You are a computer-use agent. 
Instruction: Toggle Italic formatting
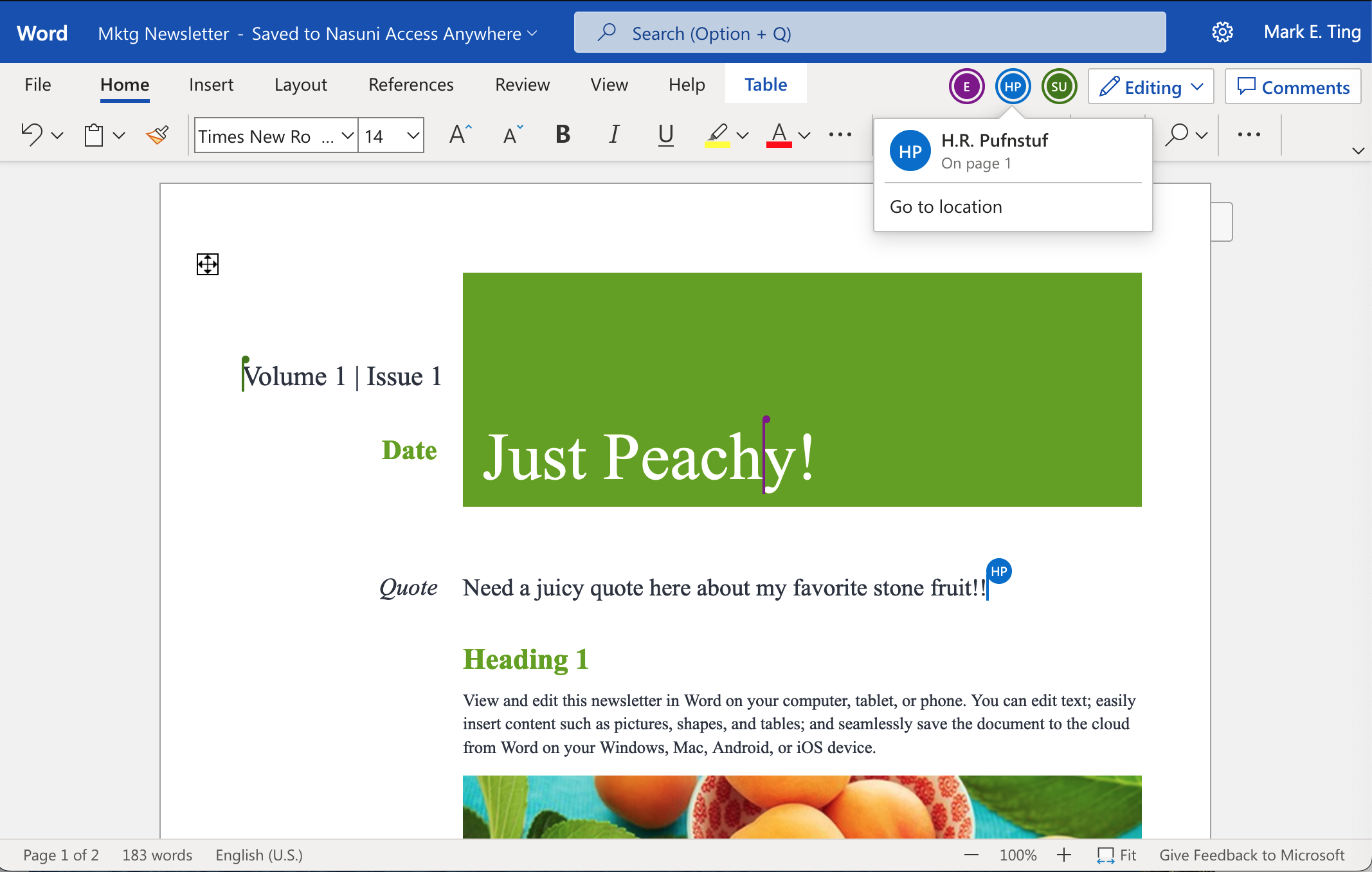coord(614,134)
